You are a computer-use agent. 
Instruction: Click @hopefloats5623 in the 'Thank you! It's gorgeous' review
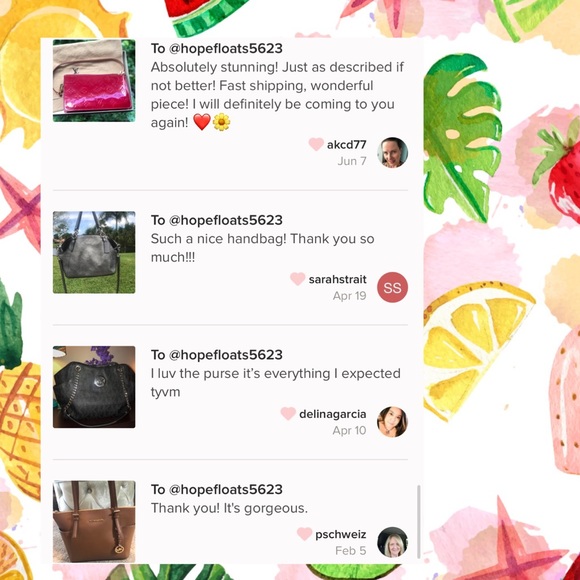[226, 489]
